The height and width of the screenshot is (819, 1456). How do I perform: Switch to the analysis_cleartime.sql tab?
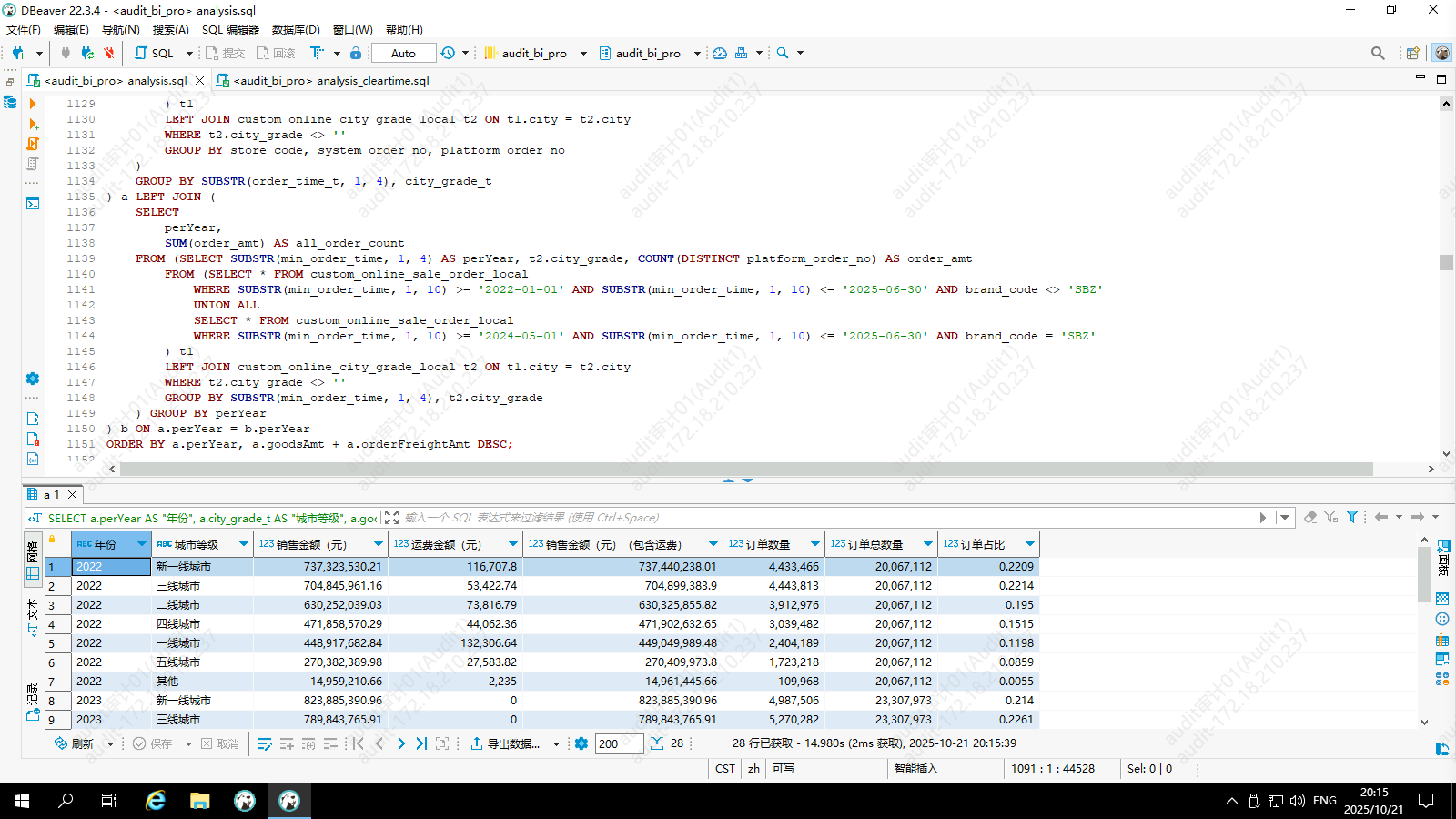[330, 80]
